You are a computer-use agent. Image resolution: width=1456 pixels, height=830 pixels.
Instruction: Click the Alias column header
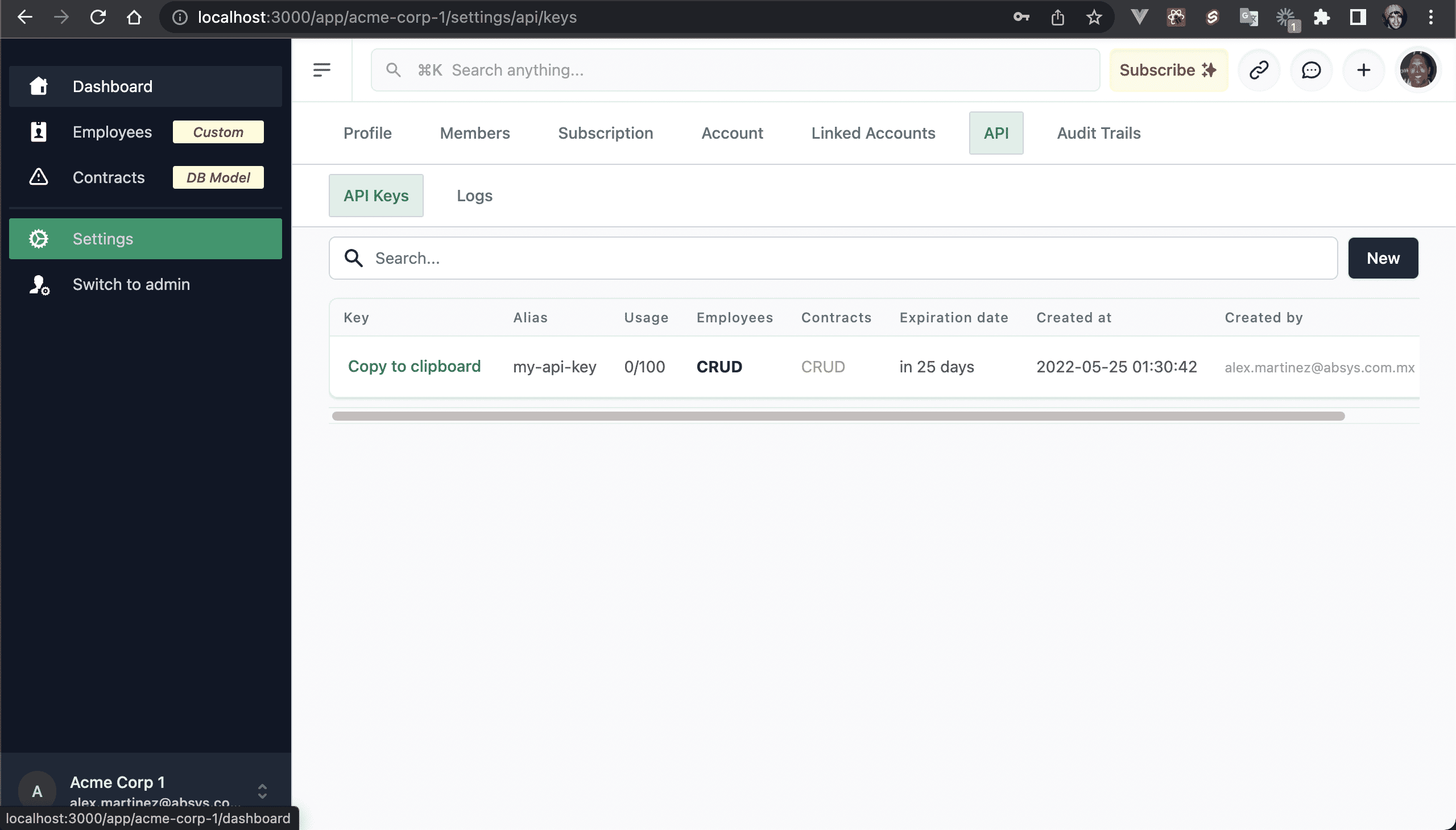pyautogui.click(x=530, y=318)
